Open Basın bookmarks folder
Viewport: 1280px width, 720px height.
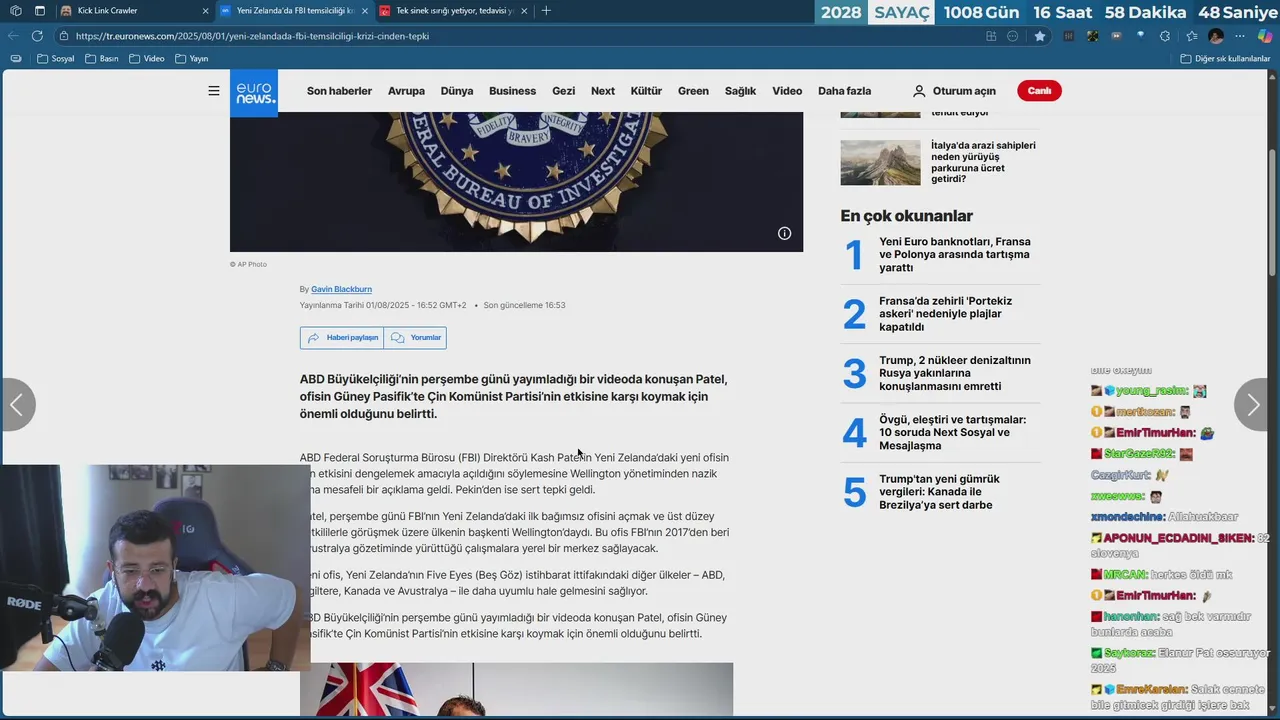click(x=102, y=59)
